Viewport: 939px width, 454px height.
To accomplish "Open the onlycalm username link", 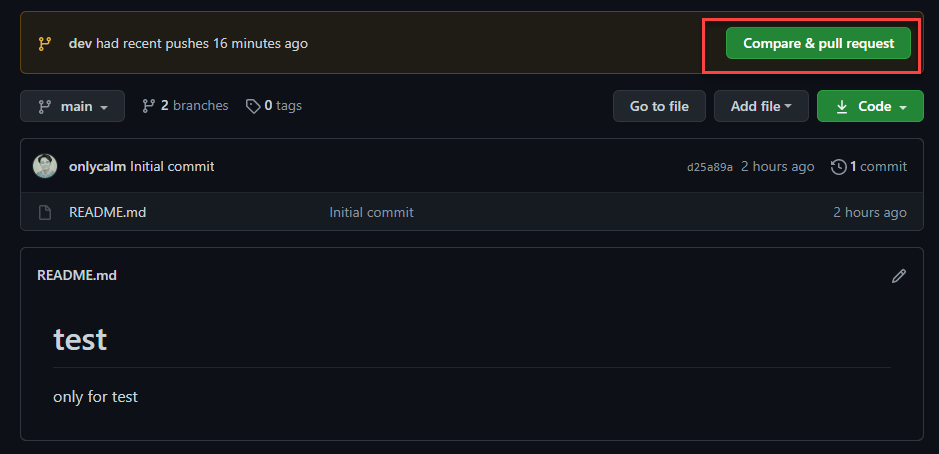I will 98,167.
